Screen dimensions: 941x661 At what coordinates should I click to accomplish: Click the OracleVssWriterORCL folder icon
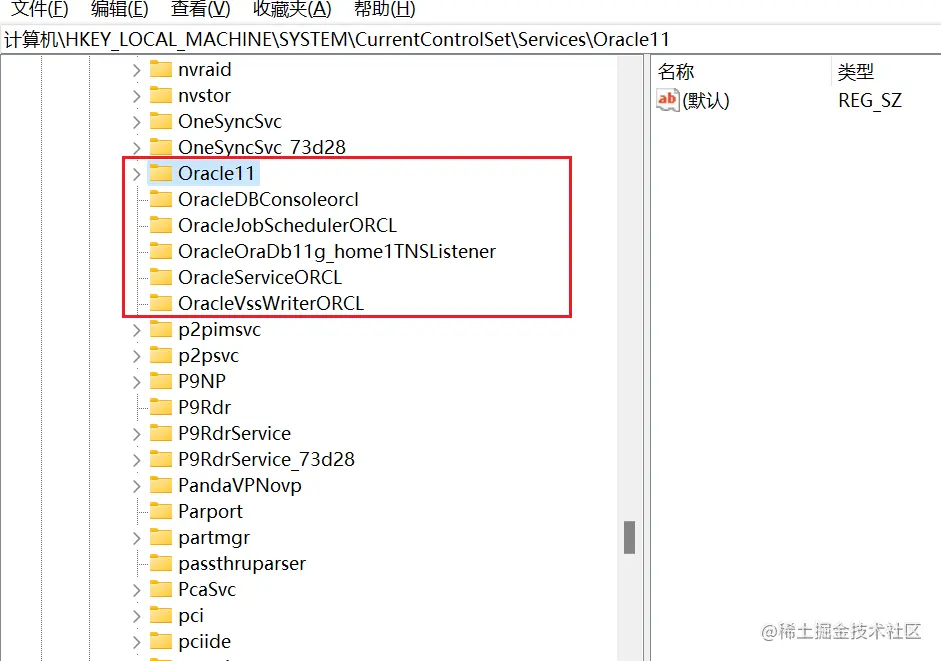(x=160, y=303)
